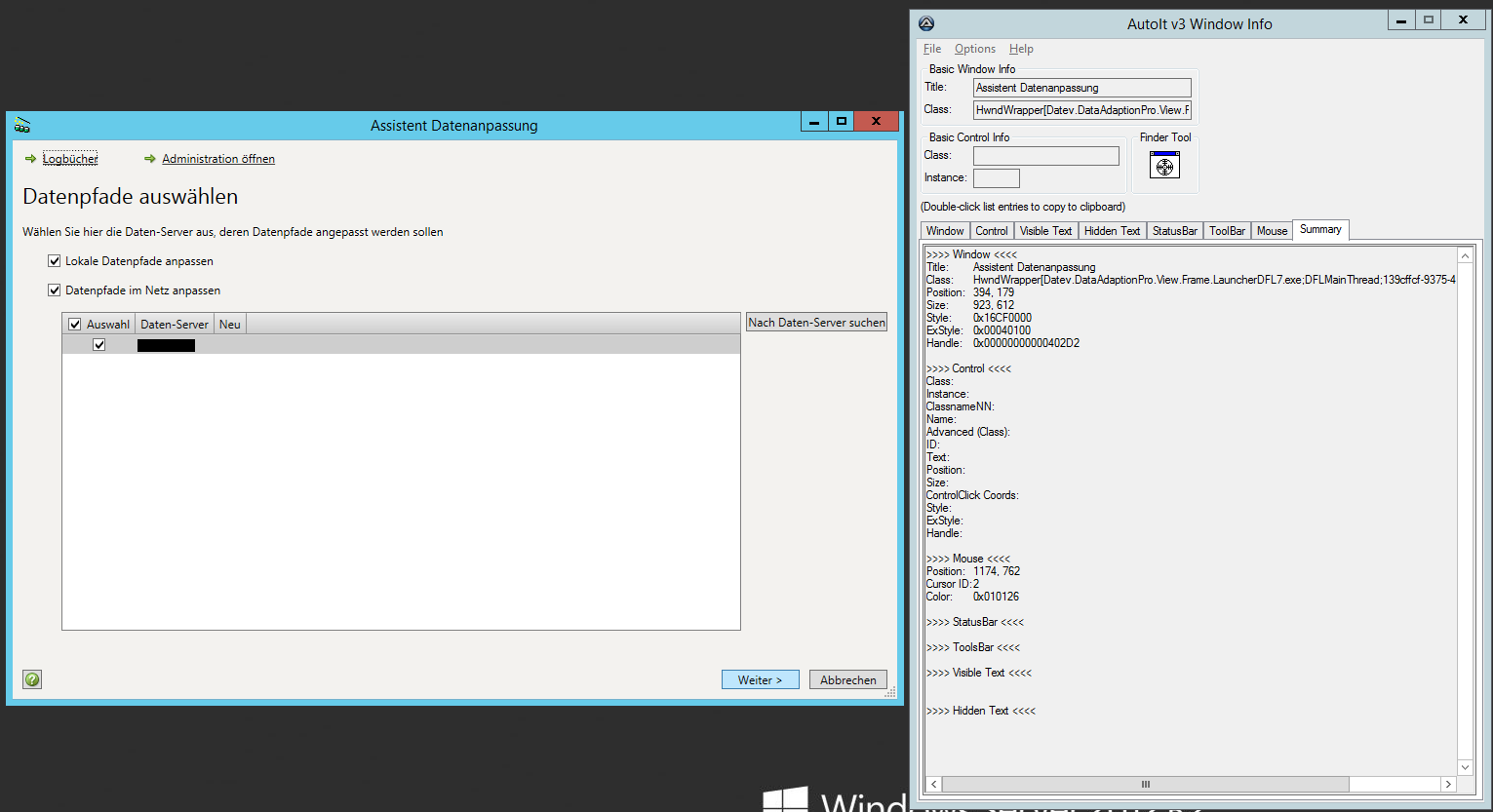
Task: Click the scroll down arrow in Summary
Action: [1465, 767]
